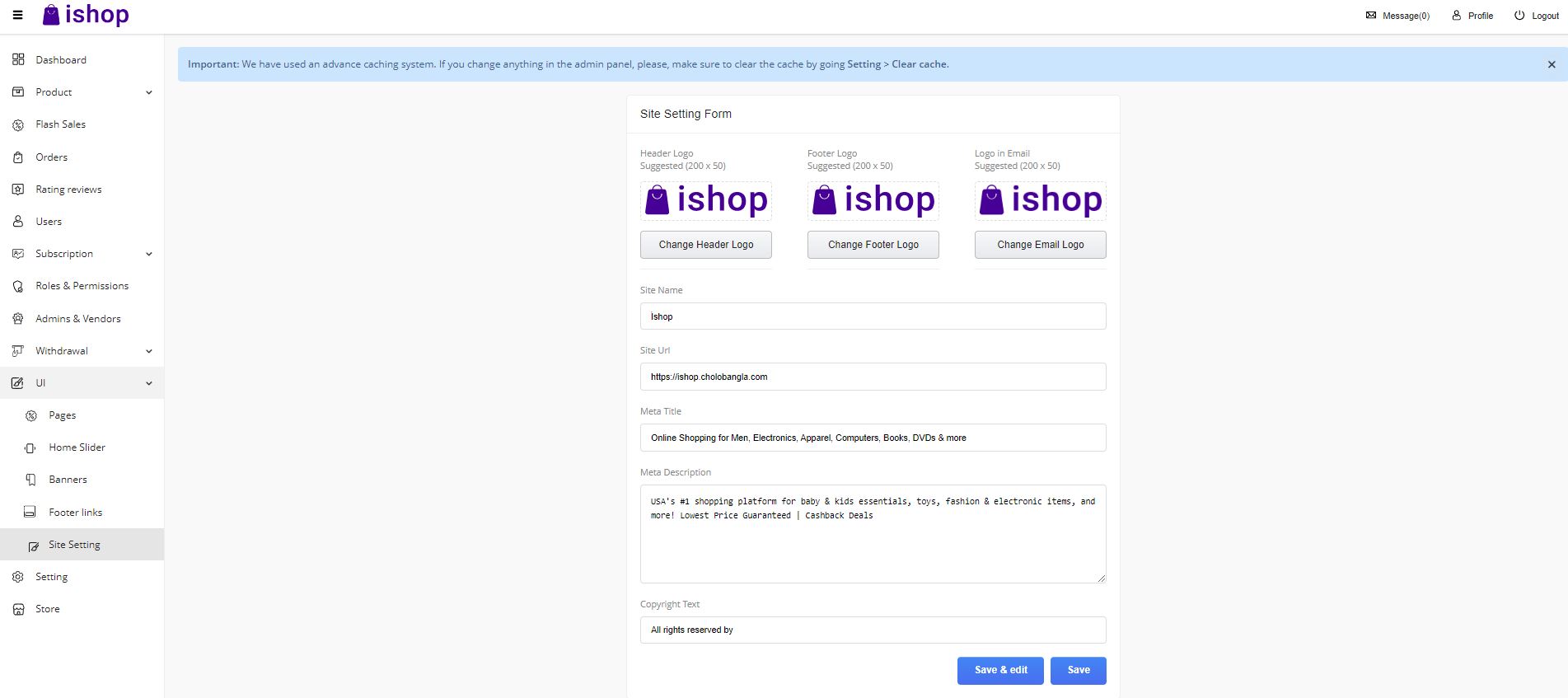
Task: Select the footer logo preview image
Action: [873, 200]
